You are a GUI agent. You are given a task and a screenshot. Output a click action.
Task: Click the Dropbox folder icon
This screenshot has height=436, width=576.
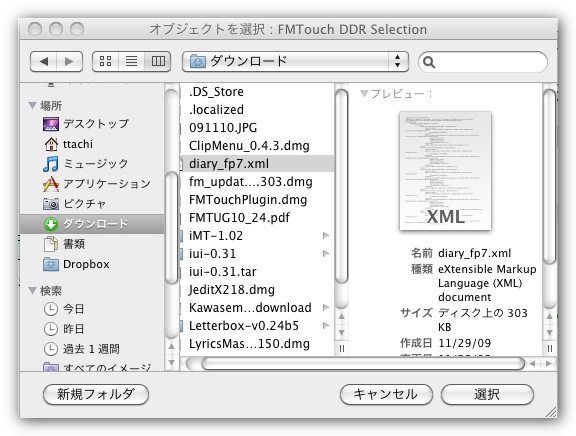pos(51,264)
